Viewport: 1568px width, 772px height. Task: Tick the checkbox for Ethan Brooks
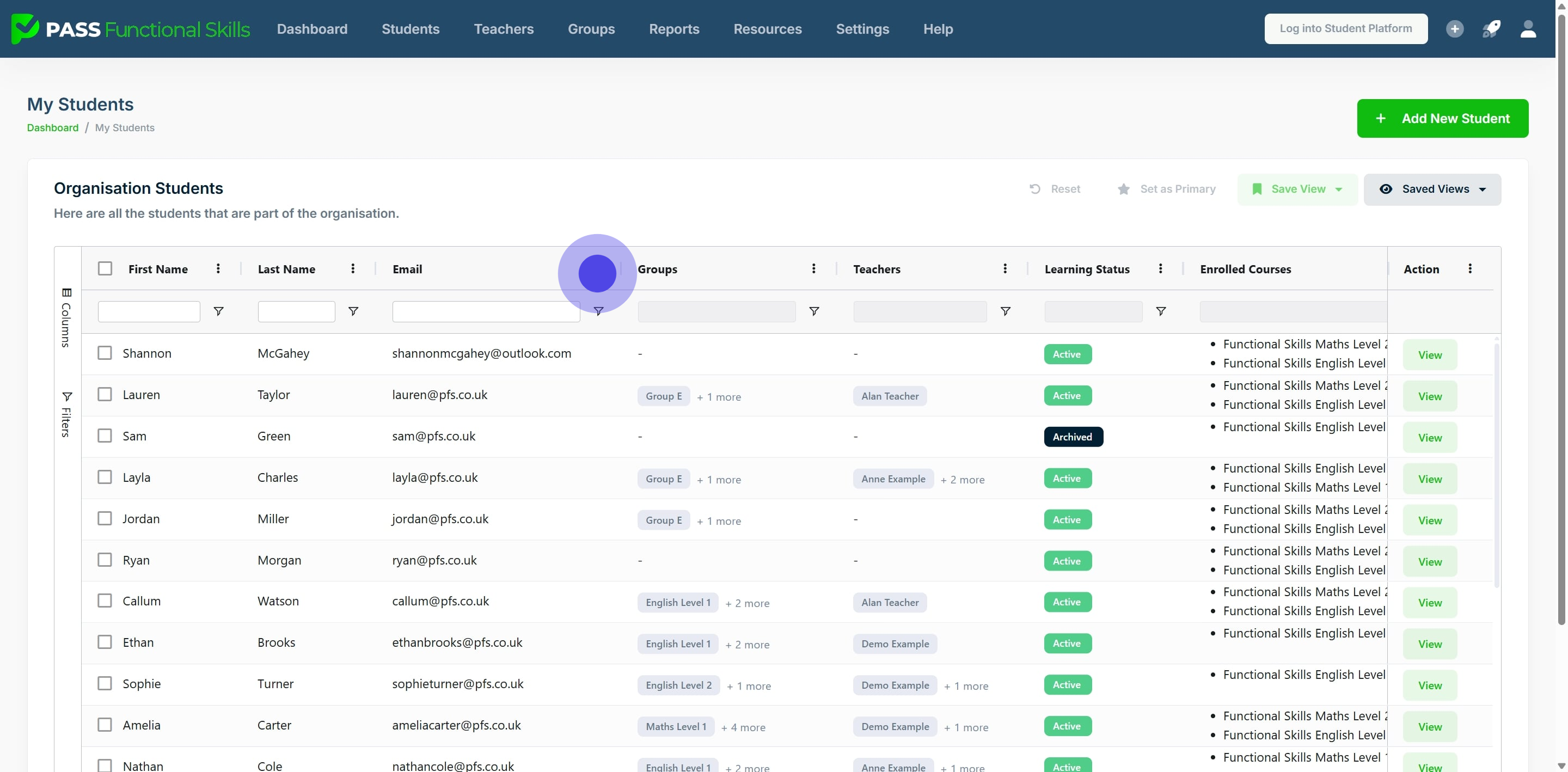tap(105, 642)
